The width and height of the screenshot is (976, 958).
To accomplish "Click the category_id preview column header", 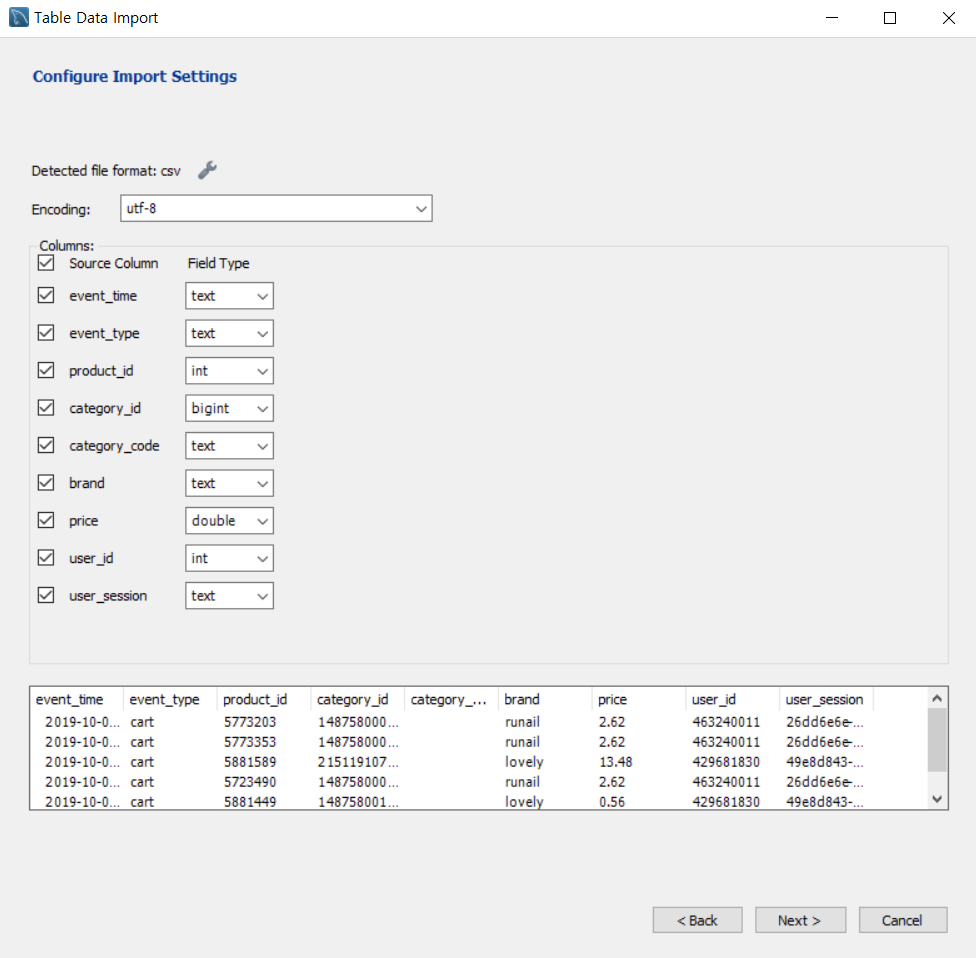I will click(x=358, y=699).
